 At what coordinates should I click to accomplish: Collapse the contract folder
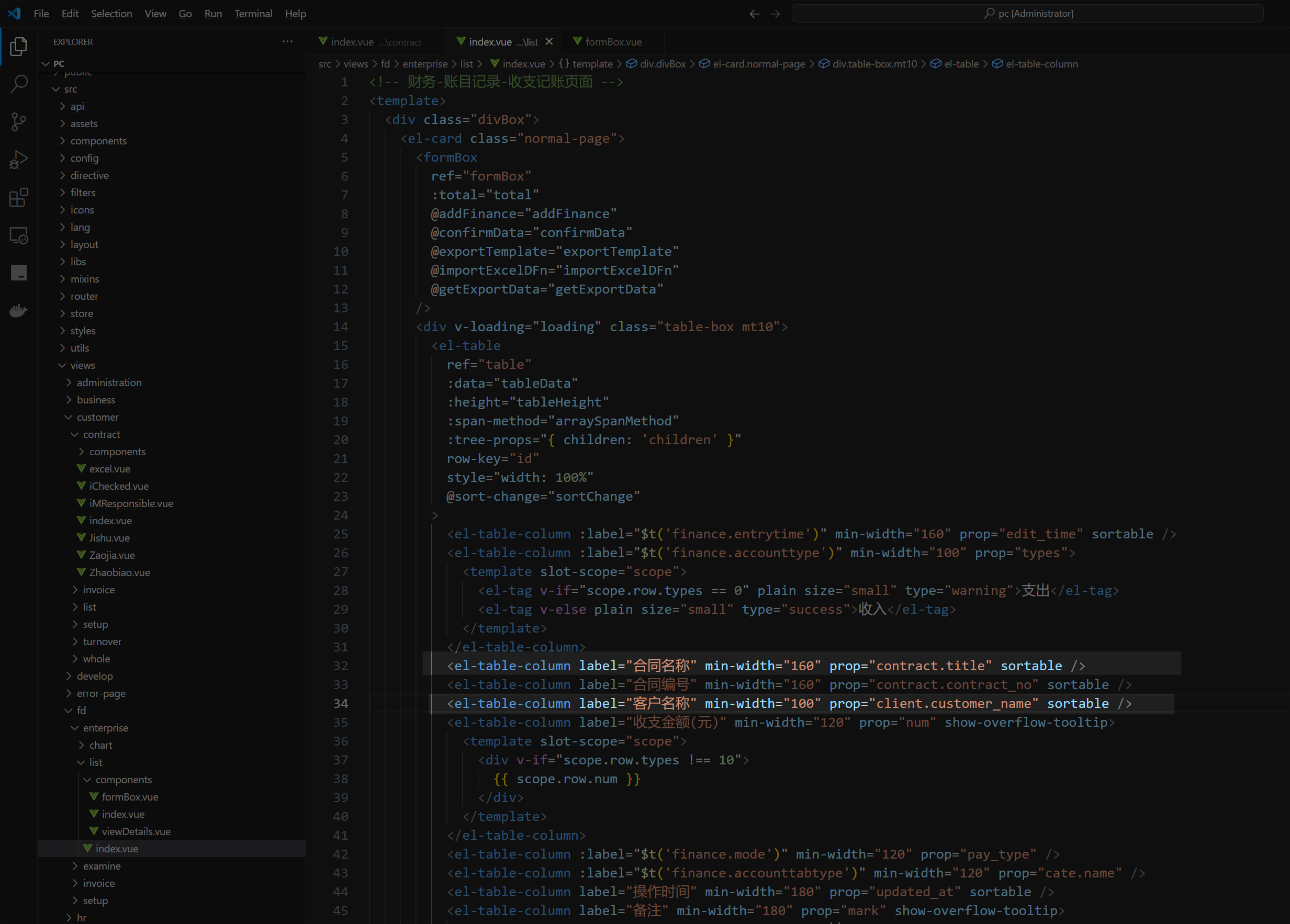pos(74,434)
